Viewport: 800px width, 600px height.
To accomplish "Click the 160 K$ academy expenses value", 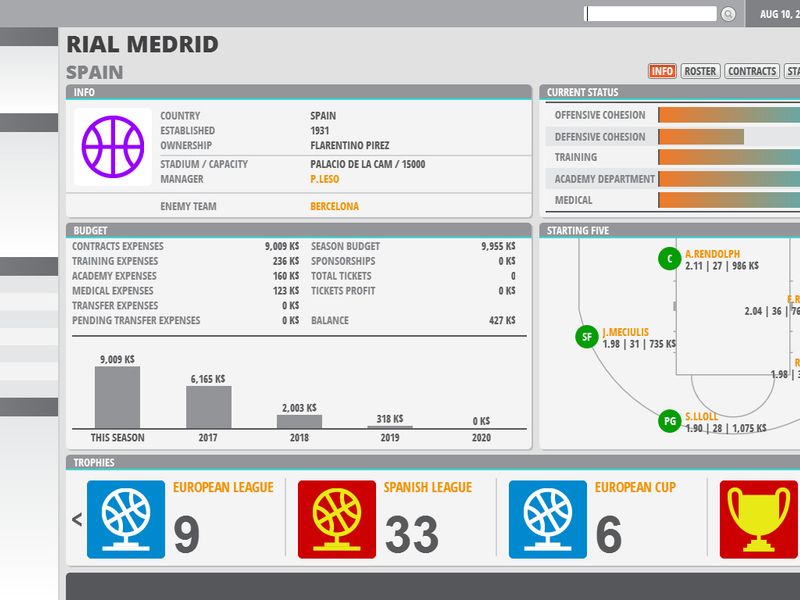I will click(286, 276).
